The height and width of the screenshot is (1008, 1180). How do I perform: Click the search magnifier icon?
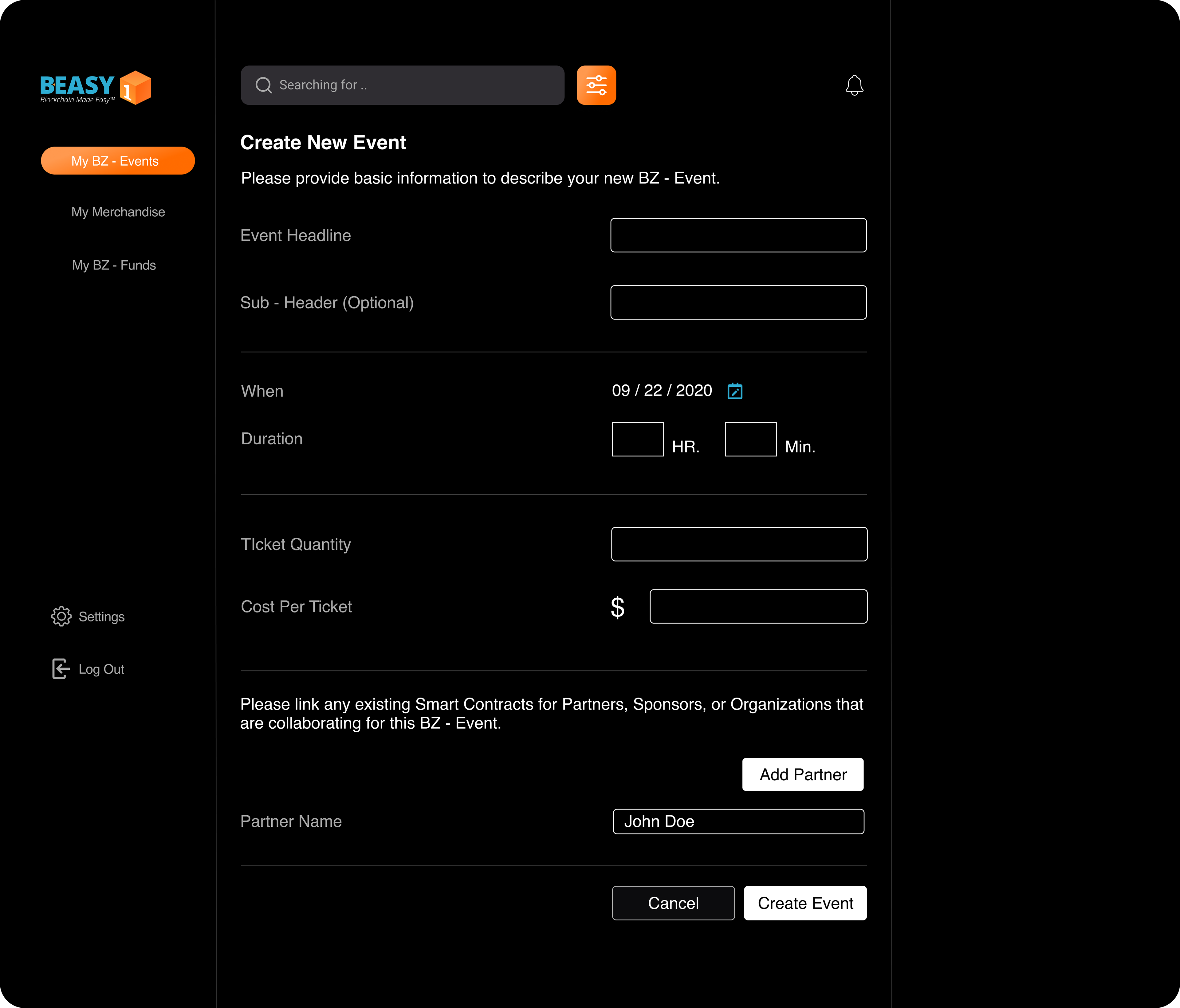(x=263, y=85)
